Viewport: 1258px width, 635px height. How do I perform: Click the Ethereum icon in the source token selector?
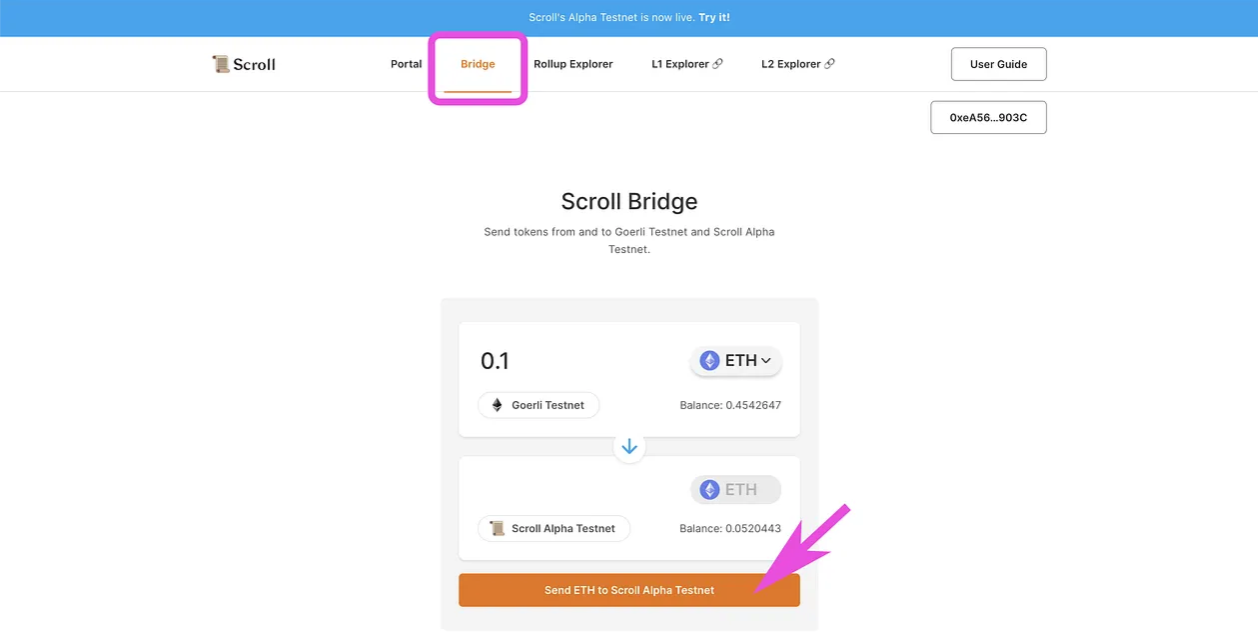(x=709, y=361)
